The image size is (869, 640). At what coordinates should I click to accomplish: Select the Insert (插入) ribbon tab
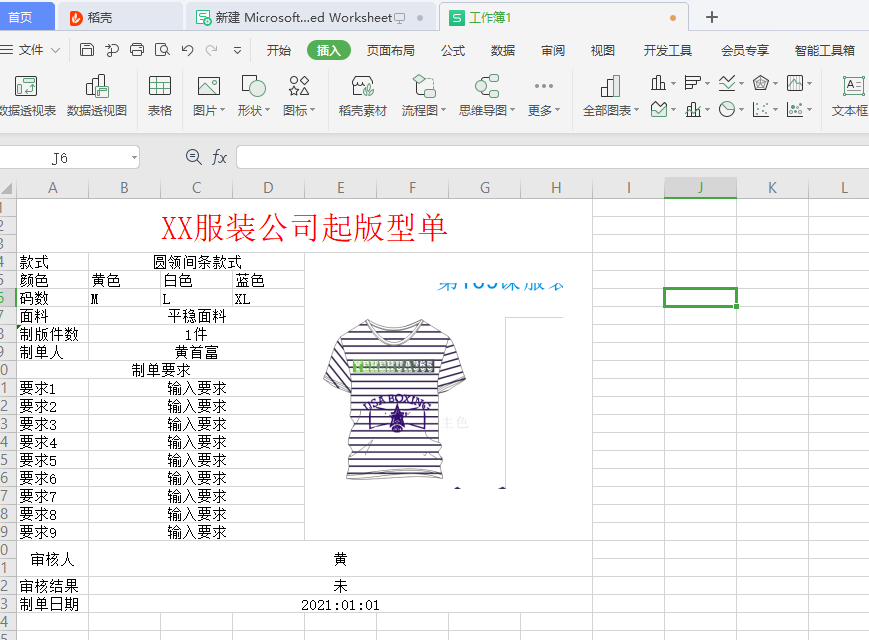[x=329, y=50]
